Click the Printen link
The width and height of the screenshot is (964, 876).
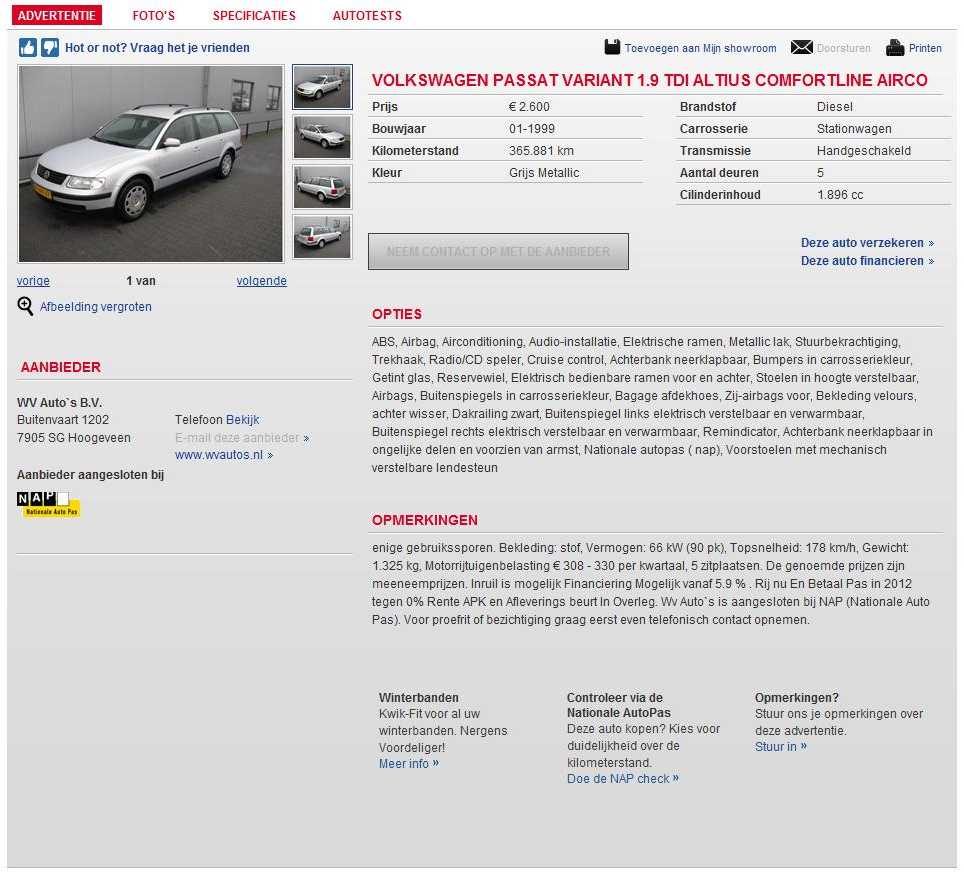point(925,48)
